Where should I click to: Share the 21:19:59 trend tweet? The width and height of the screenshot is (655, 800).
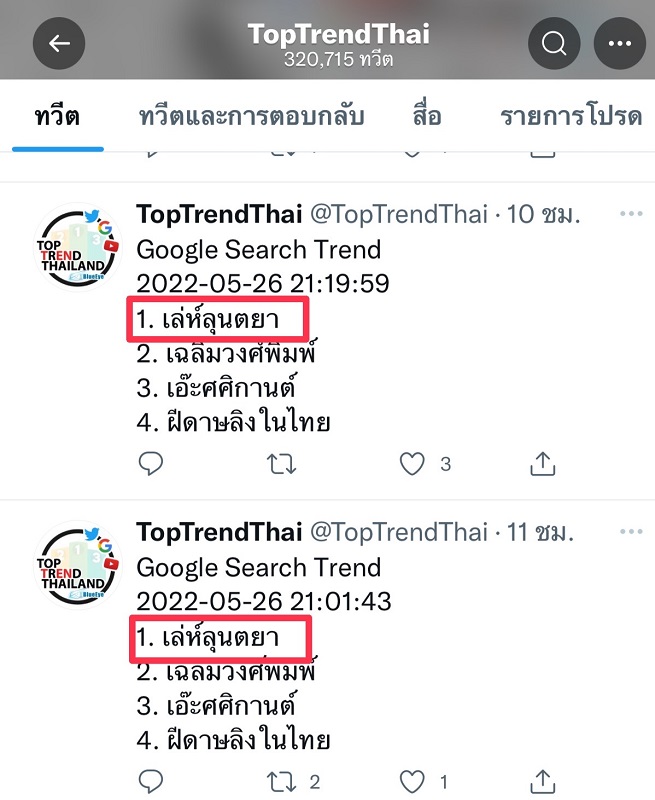pyautogui.click(x=542, y=463)
